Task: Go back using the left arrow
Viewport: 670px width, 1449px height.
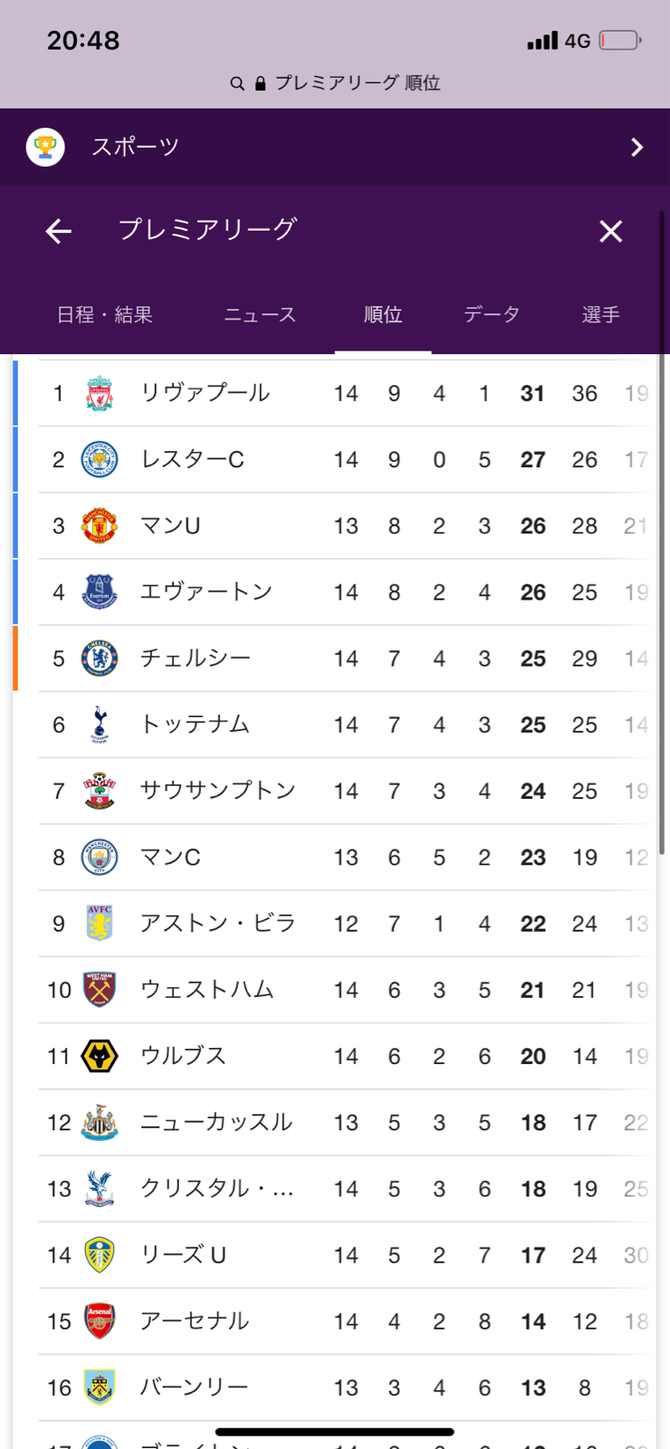Action: [x=59, y=232]
